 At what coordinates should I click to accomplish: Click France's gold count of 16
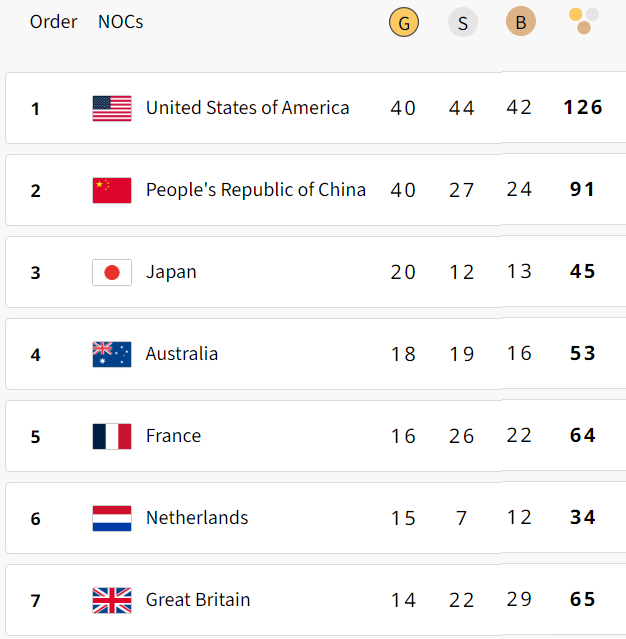point(403,436)
